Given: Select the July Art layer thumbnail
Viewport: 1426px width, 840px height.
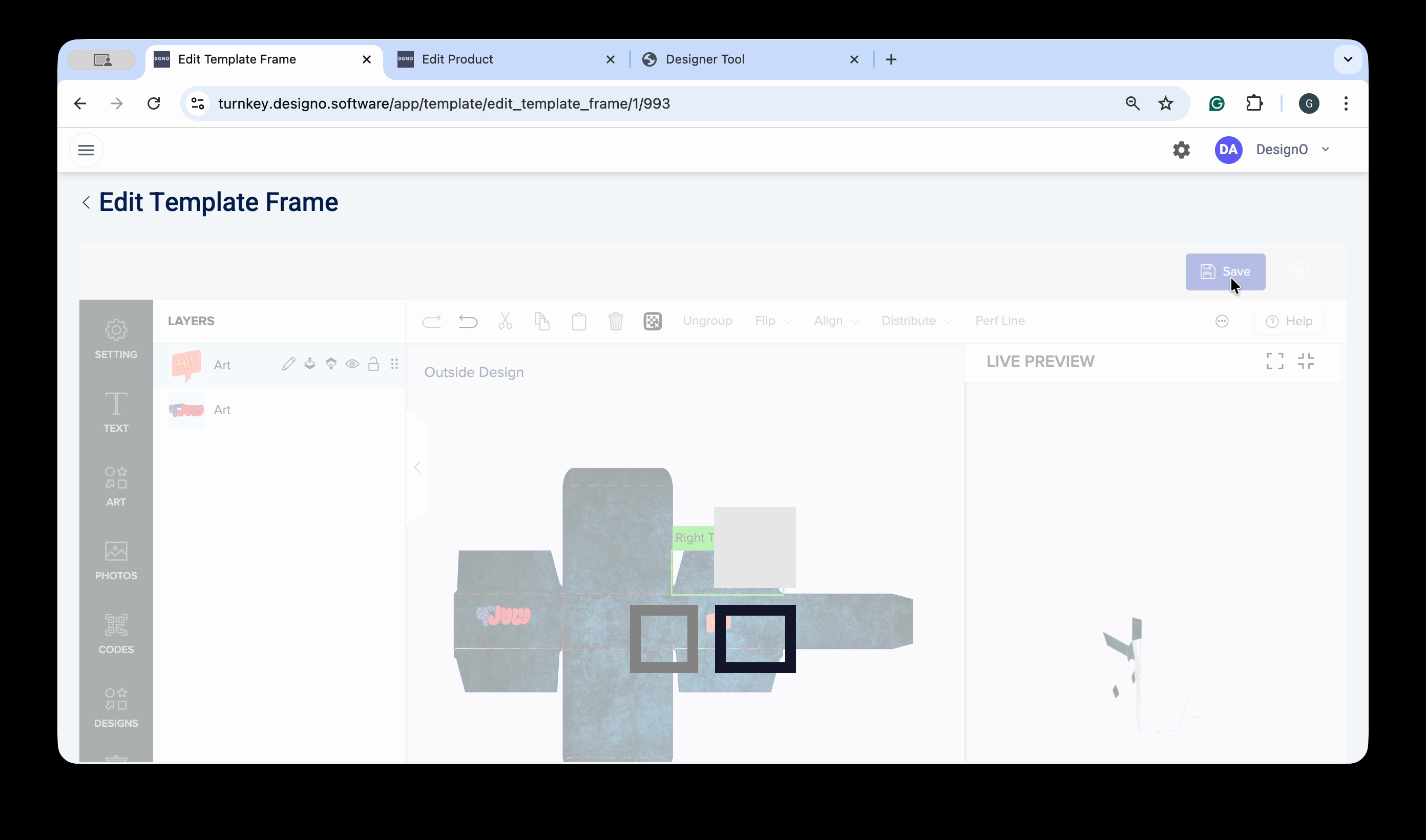Looking at the screenshot, I should click(x=186, y=410).
